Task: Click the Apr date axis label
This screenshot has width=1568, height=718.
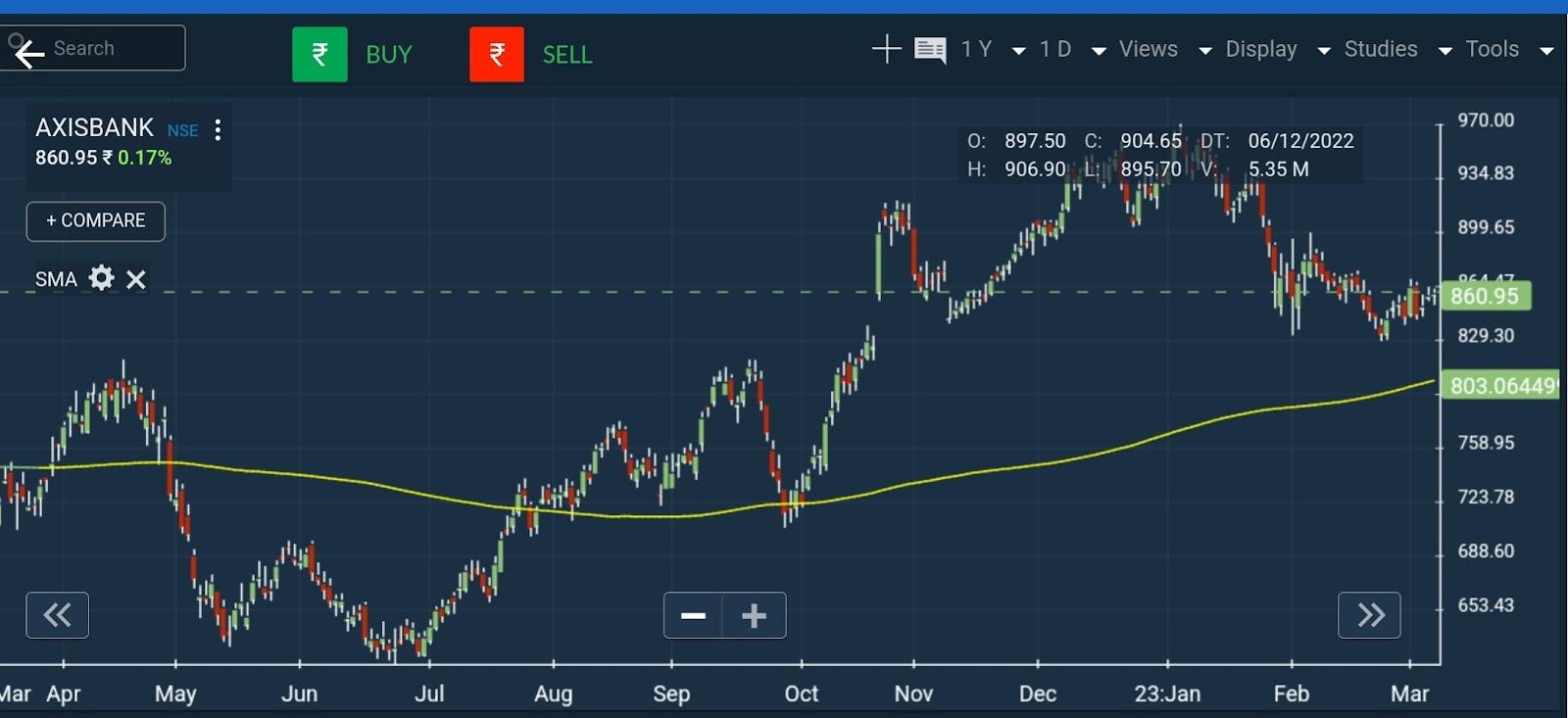Action: point(64,694)
